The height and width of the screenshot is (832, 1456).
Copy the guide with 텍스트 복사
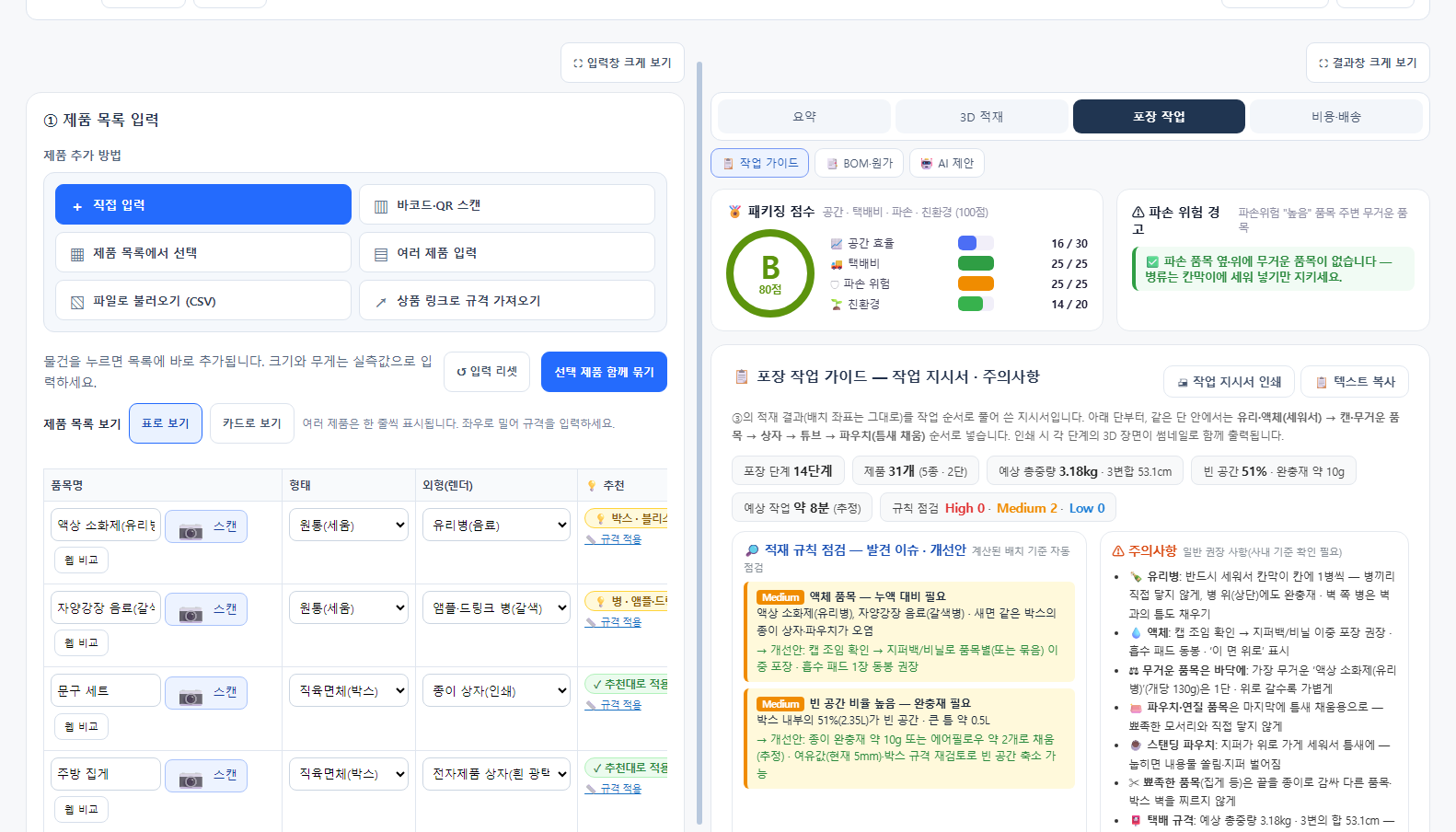(x=1355, y=382)
